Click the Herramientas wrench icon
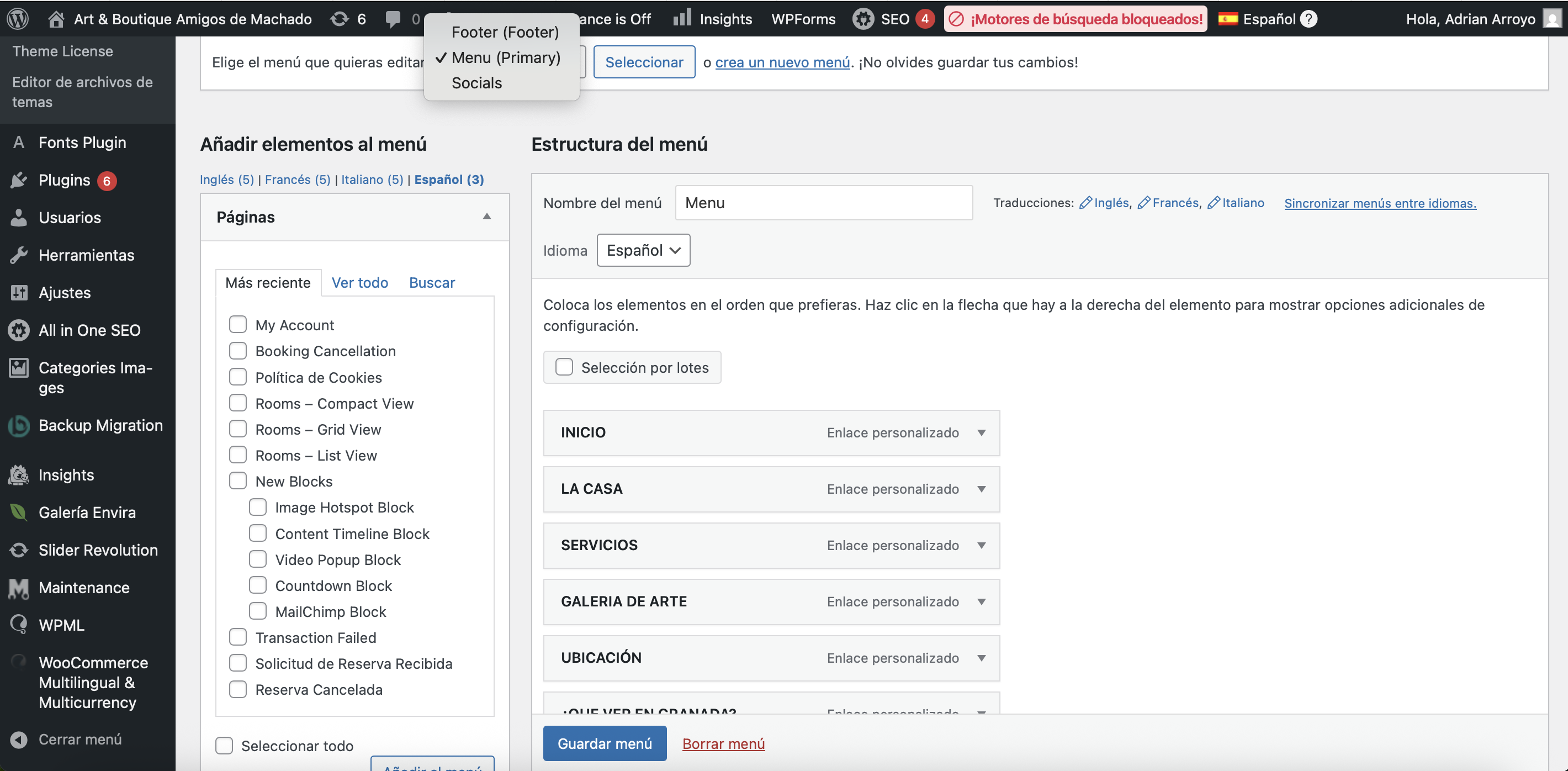Screen dimensions: 1568x771 click(x=19, y=255)
